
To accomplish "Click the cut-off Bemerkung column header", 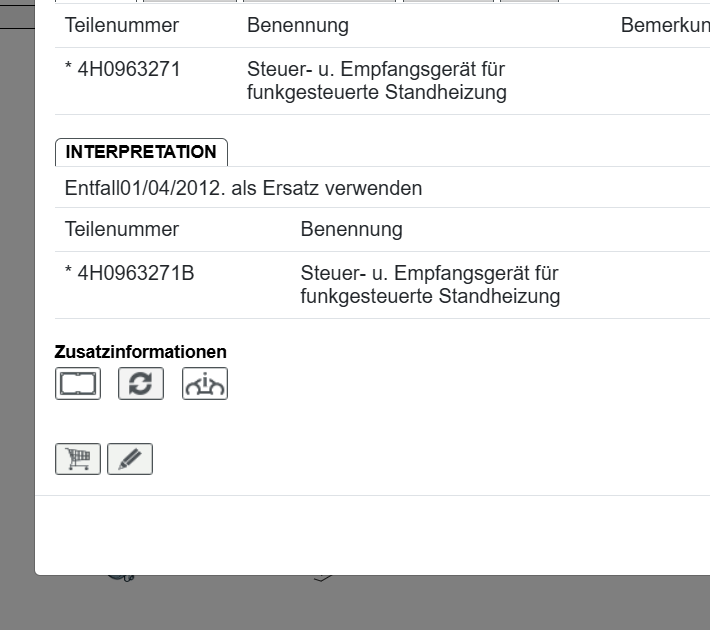I will coord(665,25).
